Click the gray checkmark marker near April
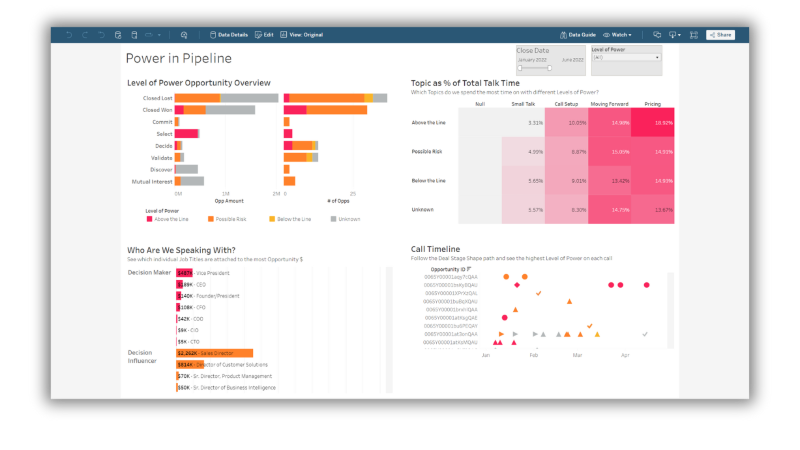This screenshot has width=800, height=450. point(645,334)
